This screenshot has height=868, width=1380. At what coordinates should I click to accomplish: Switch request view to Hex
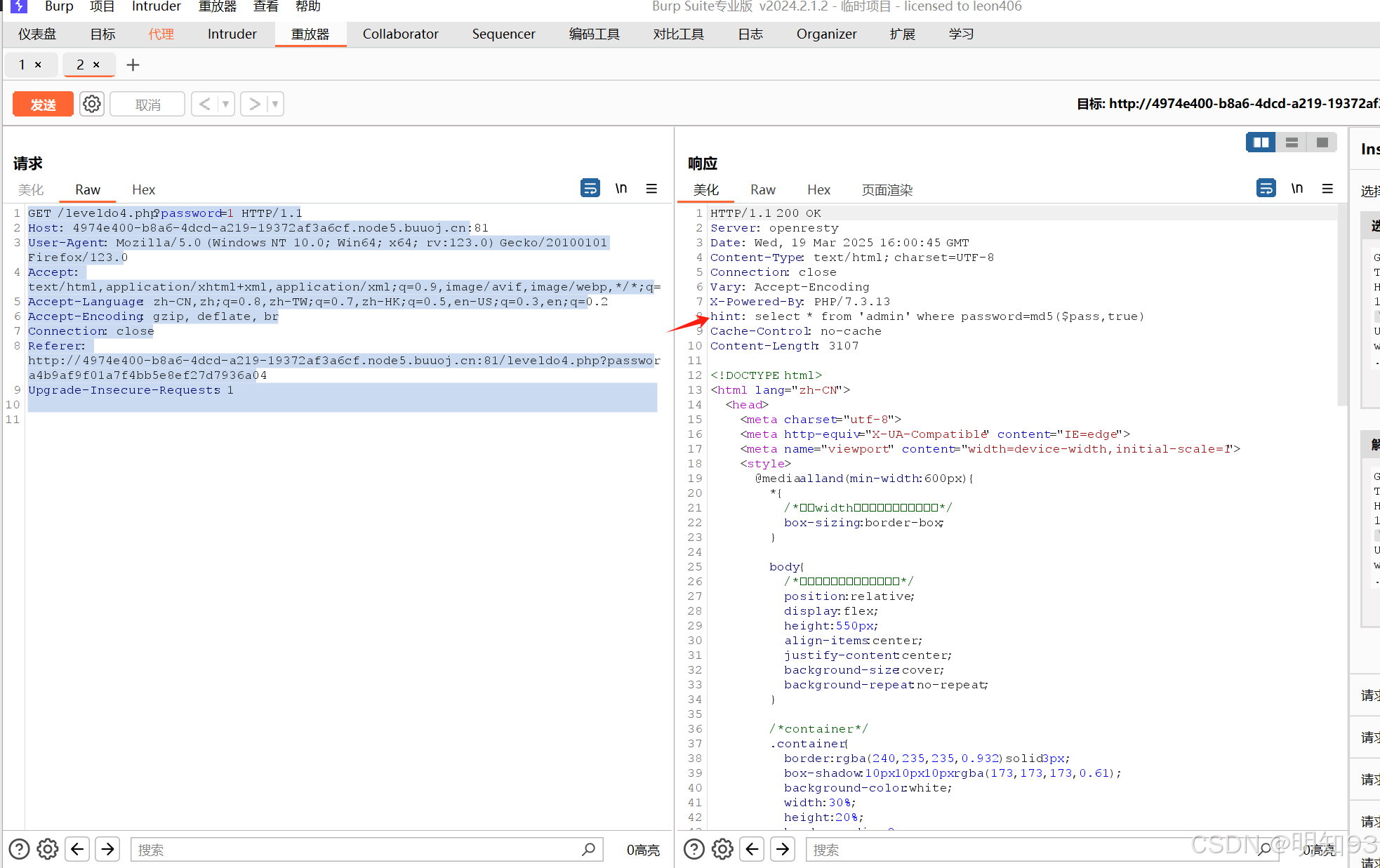[143, 189]
